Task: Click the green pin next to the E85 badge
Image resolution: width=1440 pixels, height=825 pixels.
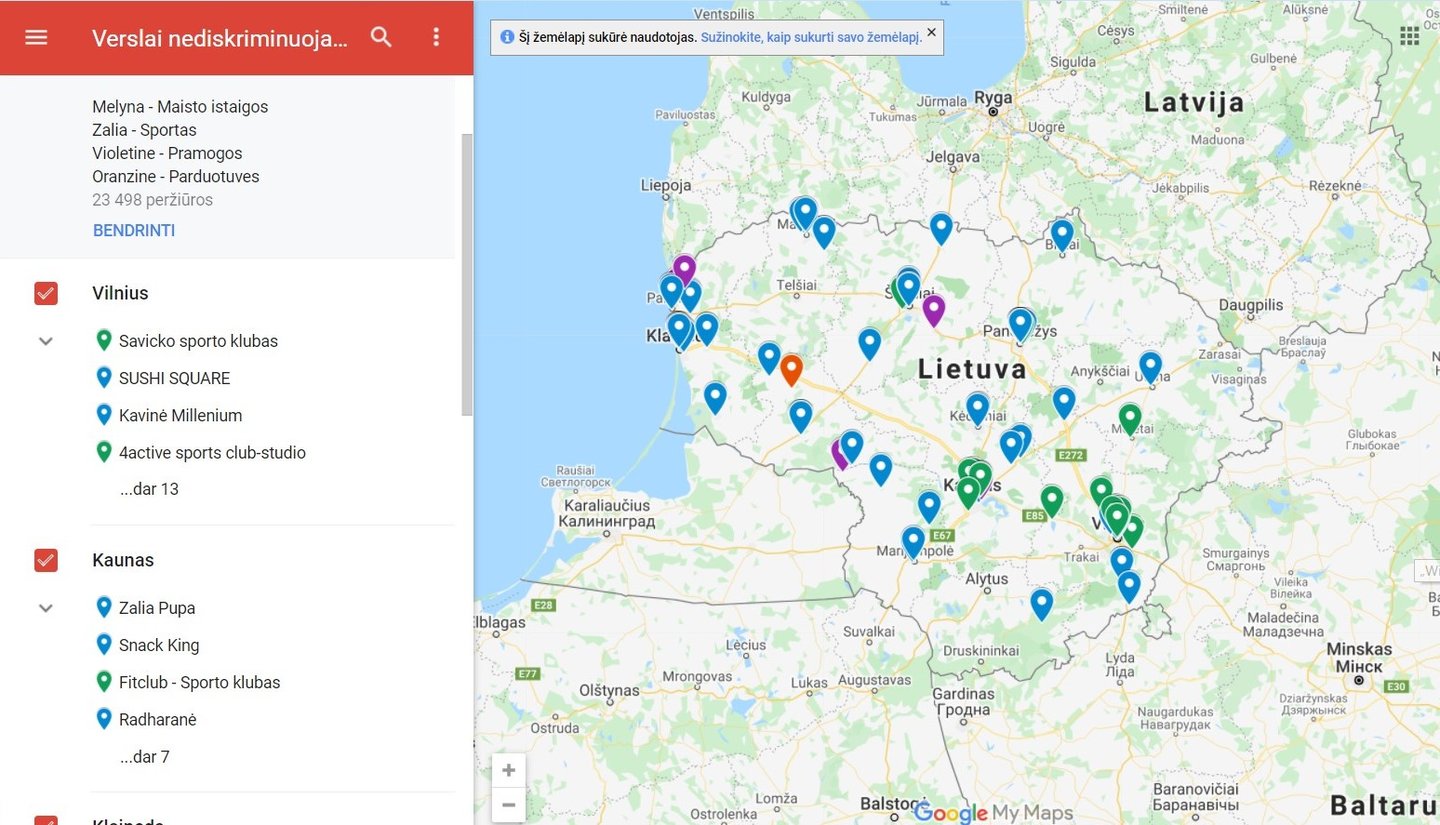Action: 1051,499
